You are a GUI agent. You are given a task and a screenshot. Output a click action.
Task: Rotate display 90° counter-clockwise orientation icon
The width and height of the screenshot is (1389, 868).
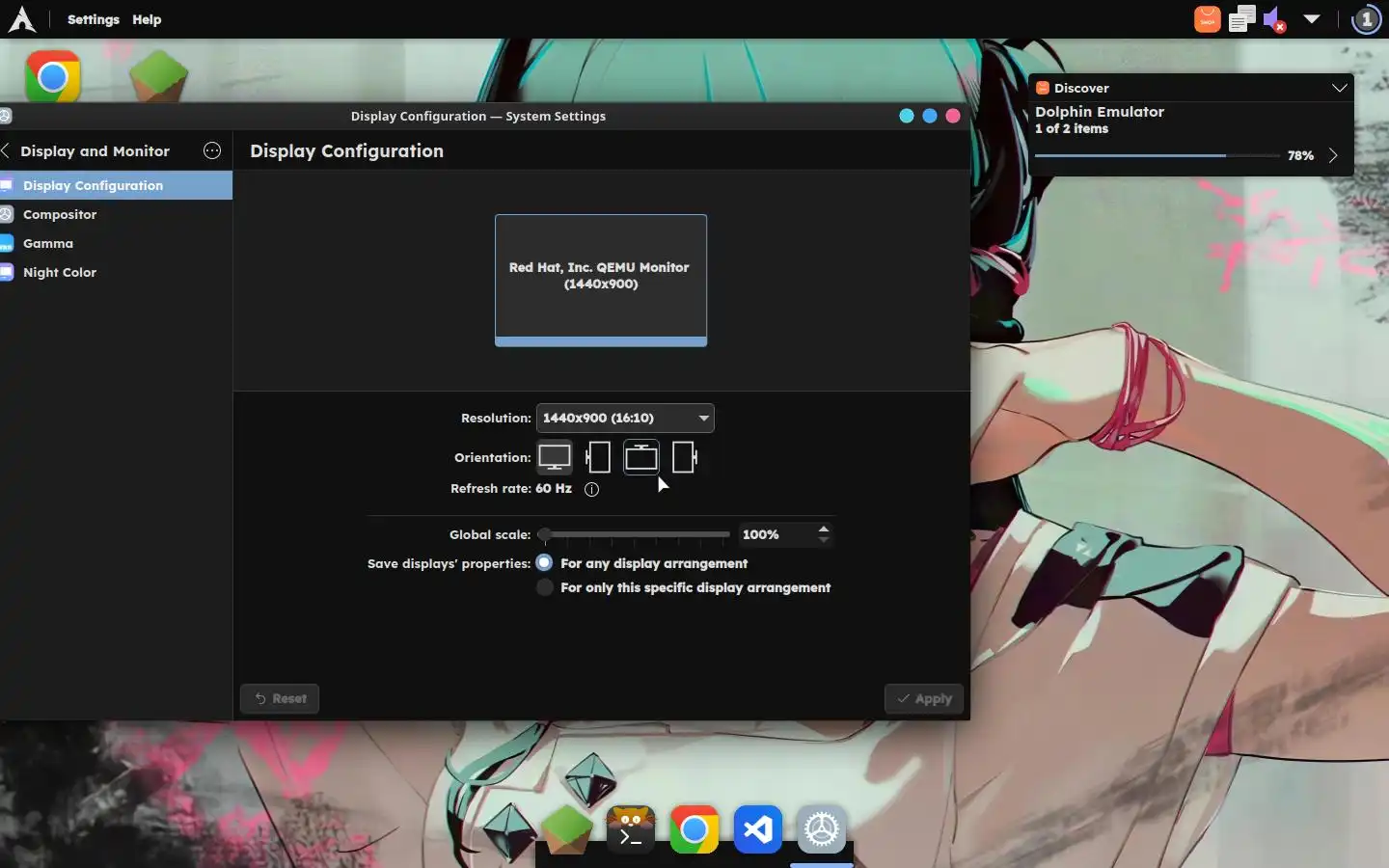pos(598,457)
